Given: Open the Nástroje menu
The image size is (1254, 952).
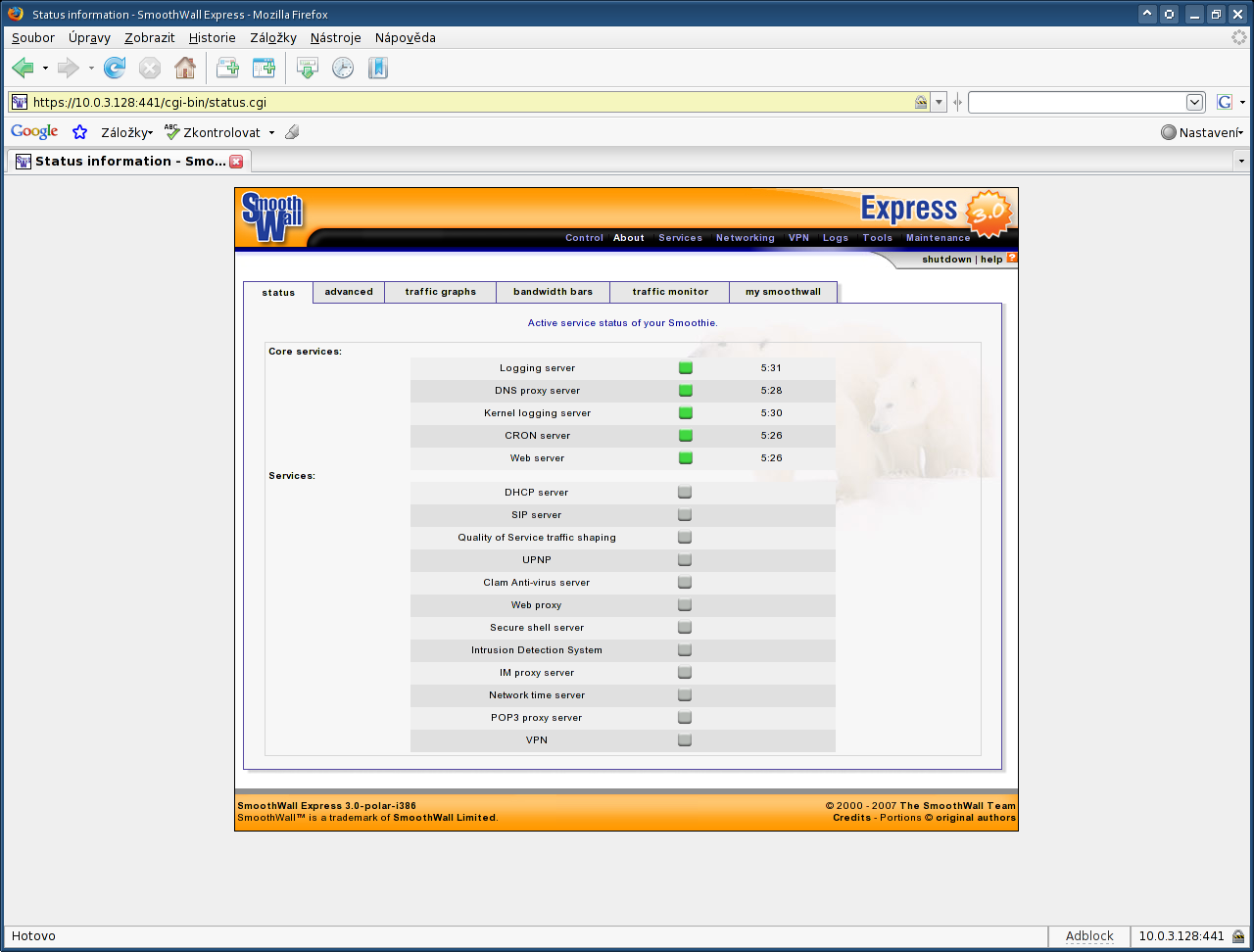Looking at the screenshot, I should coord(336,38).
